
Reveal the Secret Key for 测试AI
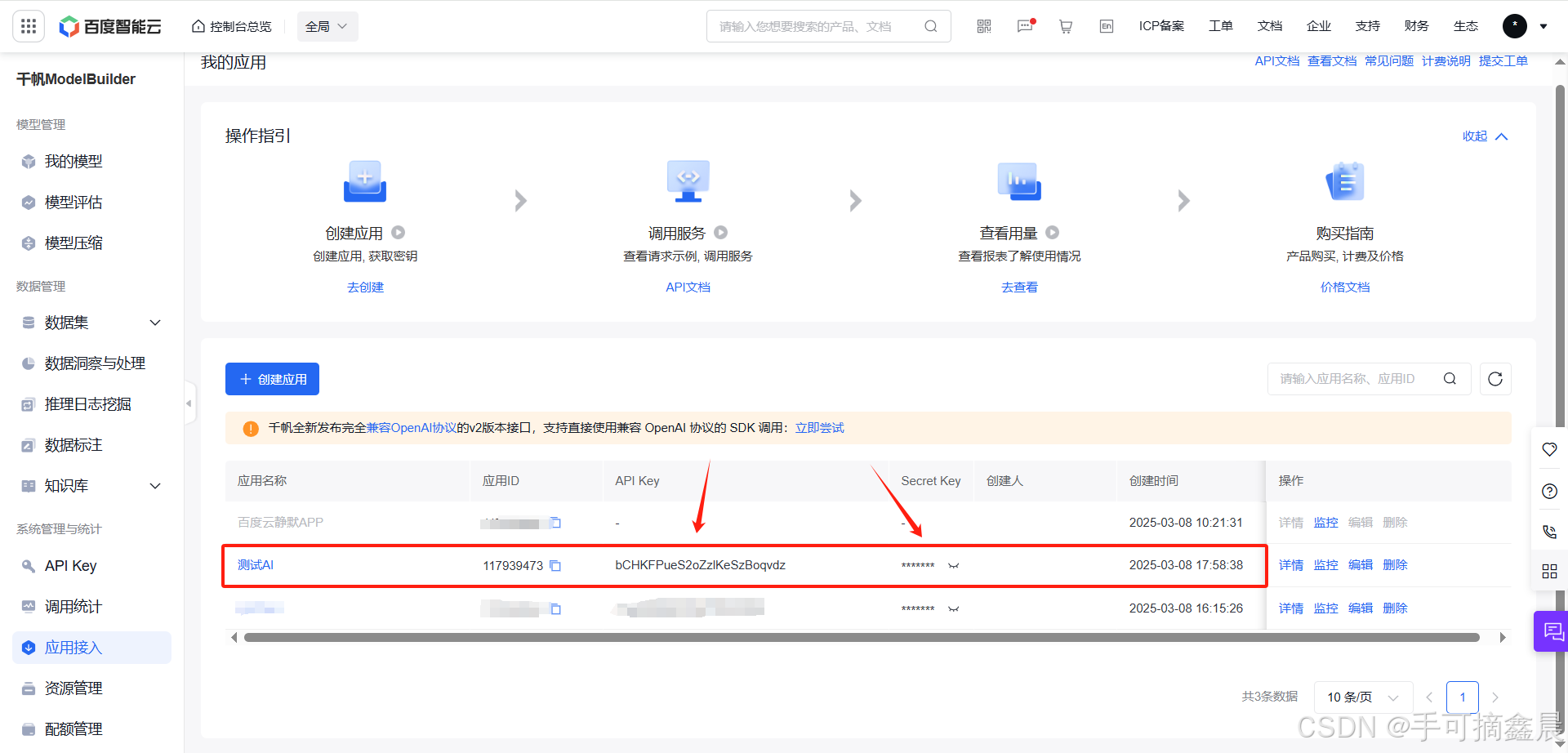(953, 565)
